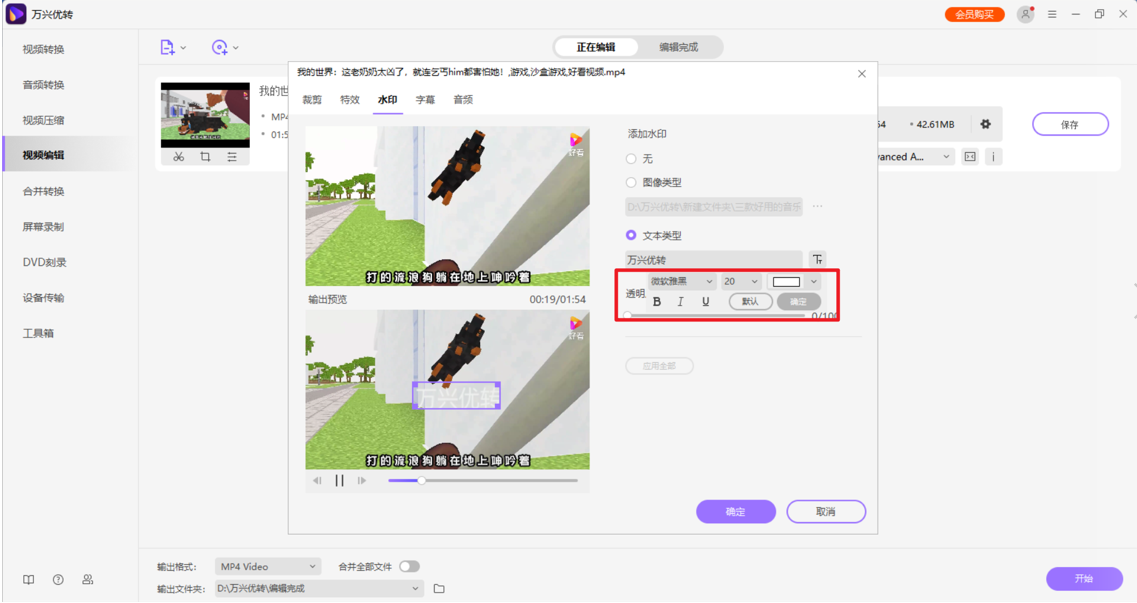This screenshot has width=1137, height=603.
Task: Close the watermark editing dialog
Action: tap(861, 73)
